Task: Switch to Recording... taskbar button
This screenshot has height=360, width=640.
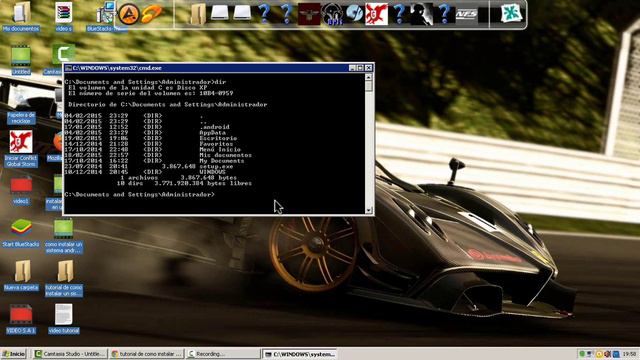Action: click(x=223, y=354)
